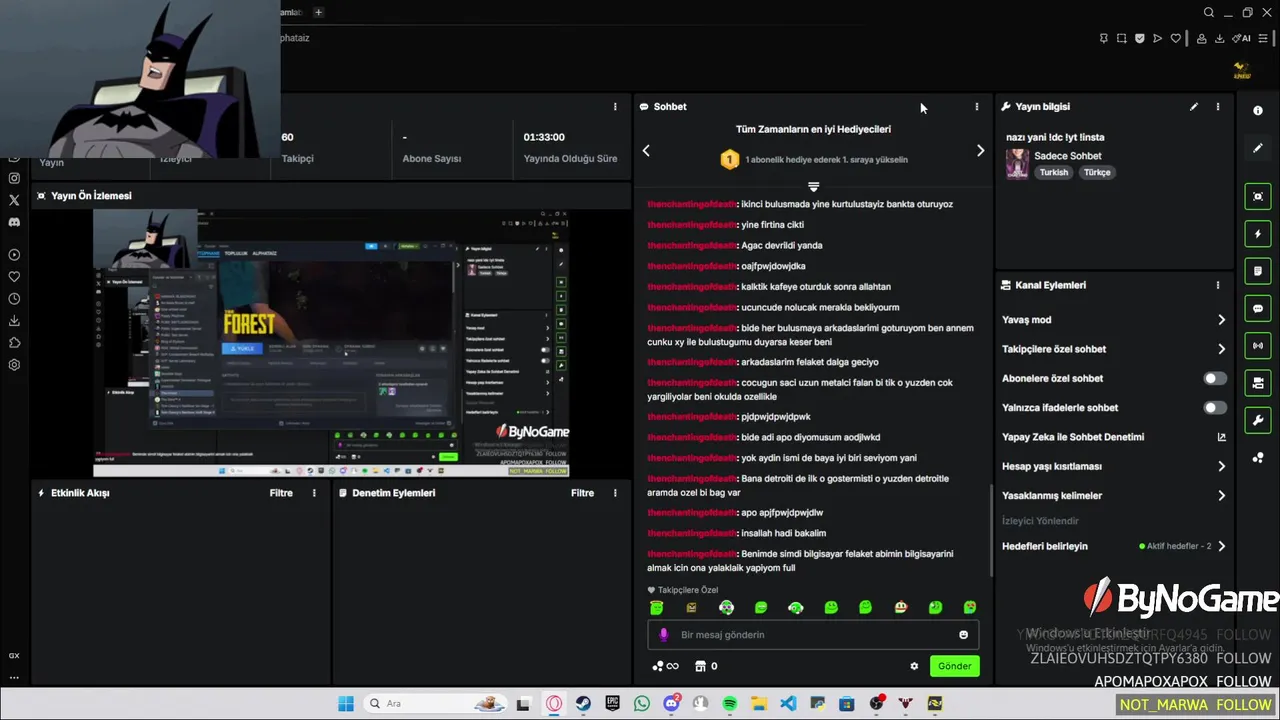This screenshot has height=720, width=1280.
Task: Open Etkinlik Akışı three-dot menu
Action: tap(314, 493)
